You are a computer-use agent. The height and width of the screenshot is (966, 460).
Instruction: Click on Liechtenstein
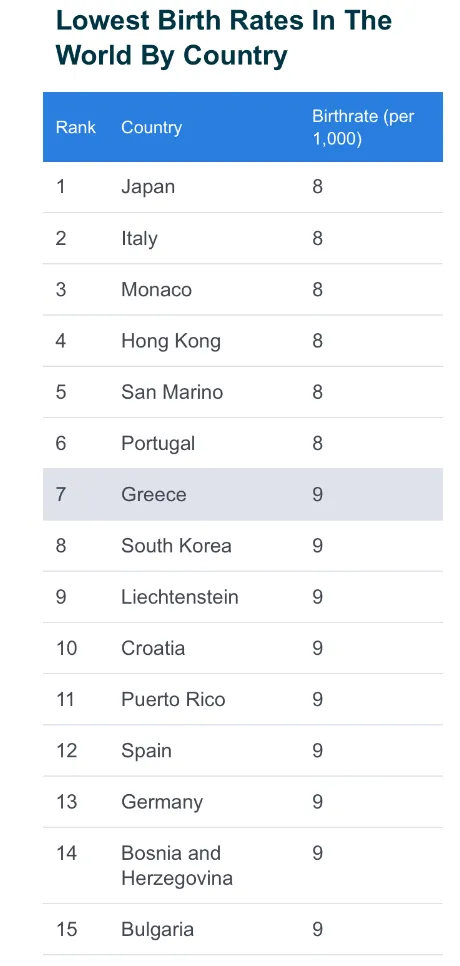pyautogui.click(x=180, y=597)
